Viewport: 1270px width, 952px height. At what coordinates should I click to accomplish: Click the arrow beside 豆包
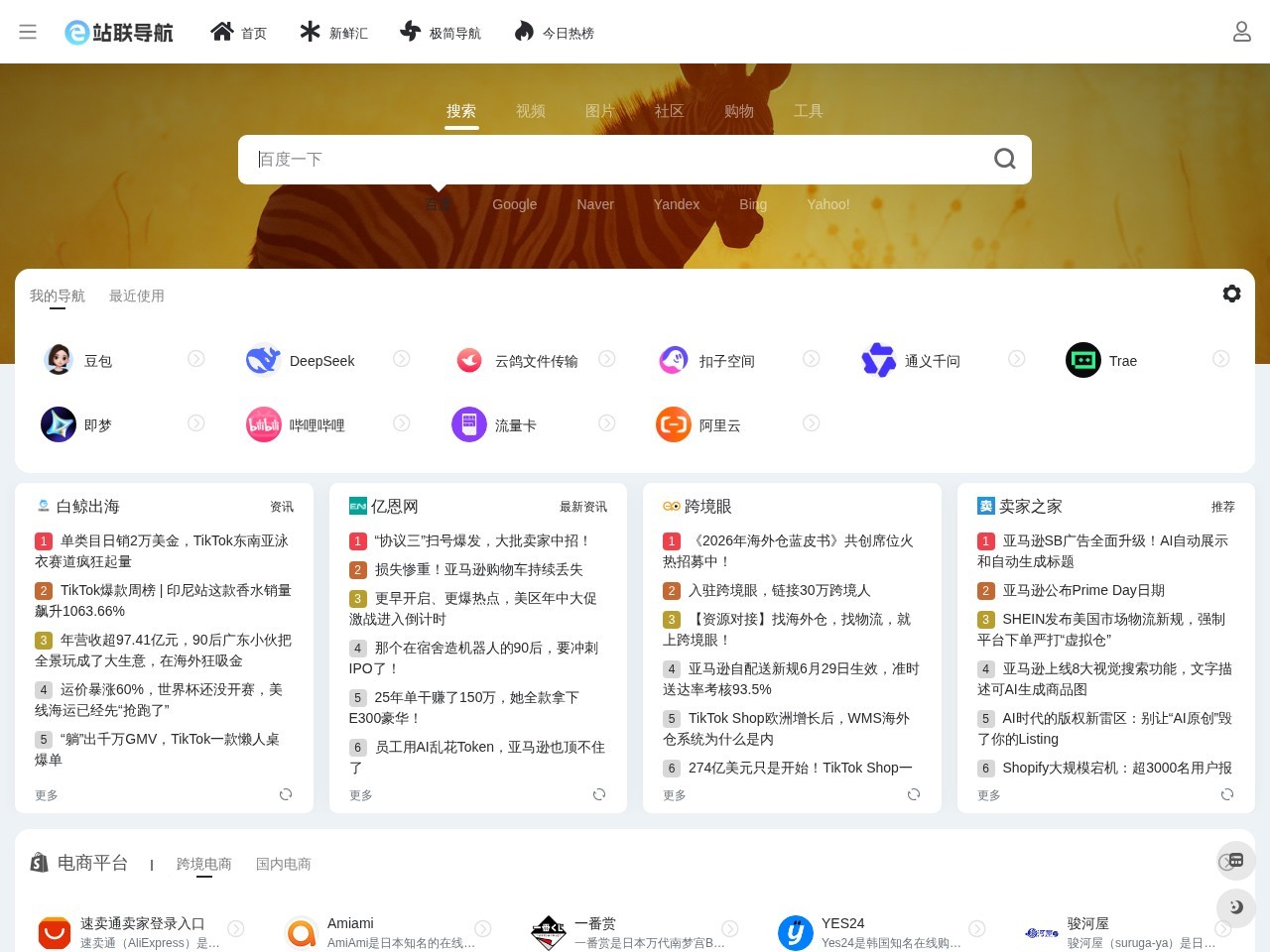point(196,358)
